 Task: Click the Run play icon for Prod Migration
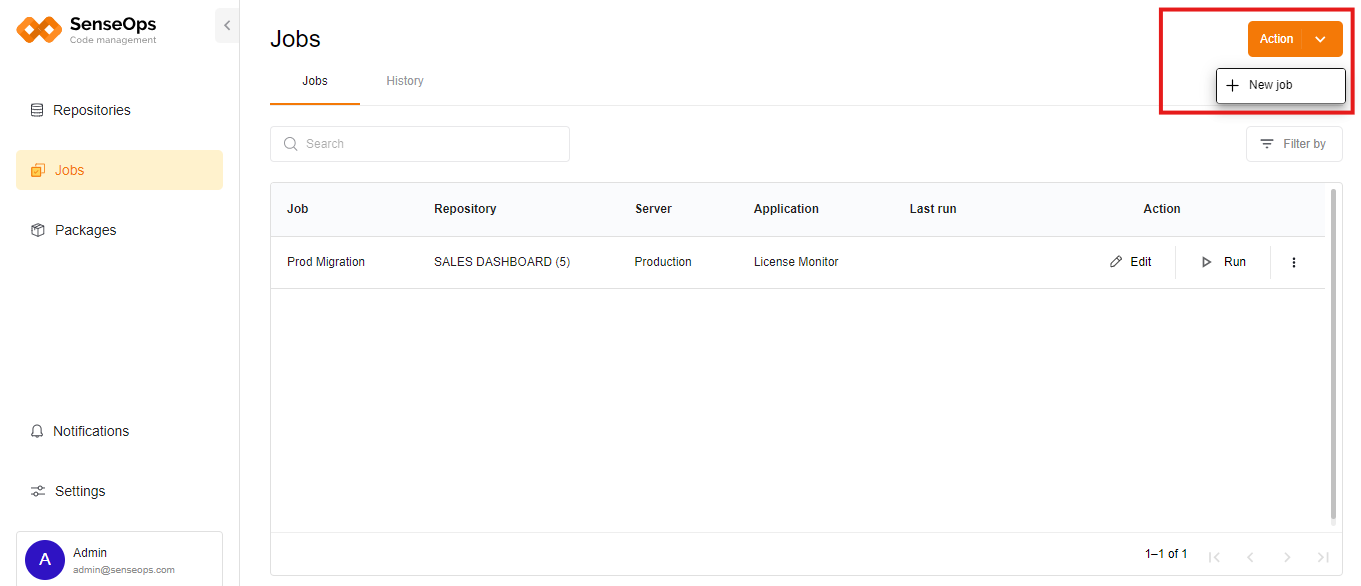(x=1206, y=261)
